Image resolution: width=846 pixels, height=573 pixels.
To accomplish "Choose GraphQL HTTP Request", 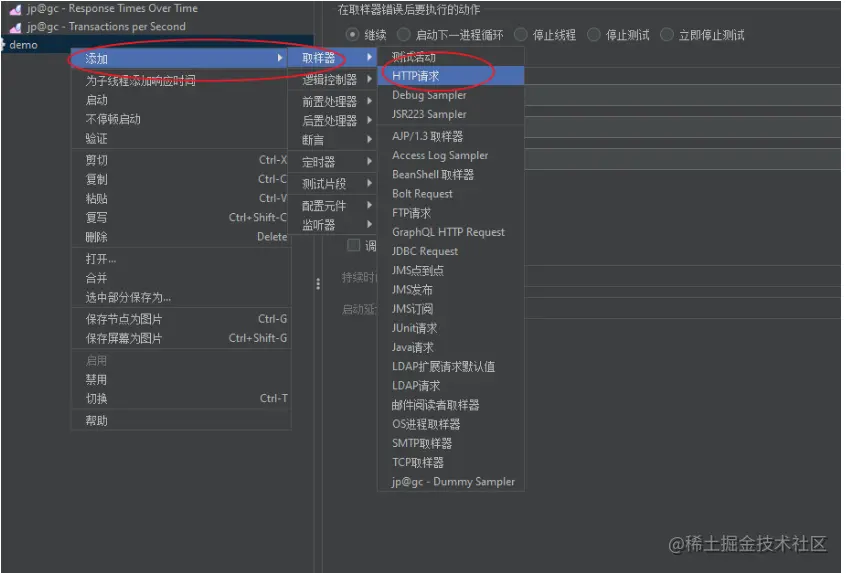I will pos(451,232).
